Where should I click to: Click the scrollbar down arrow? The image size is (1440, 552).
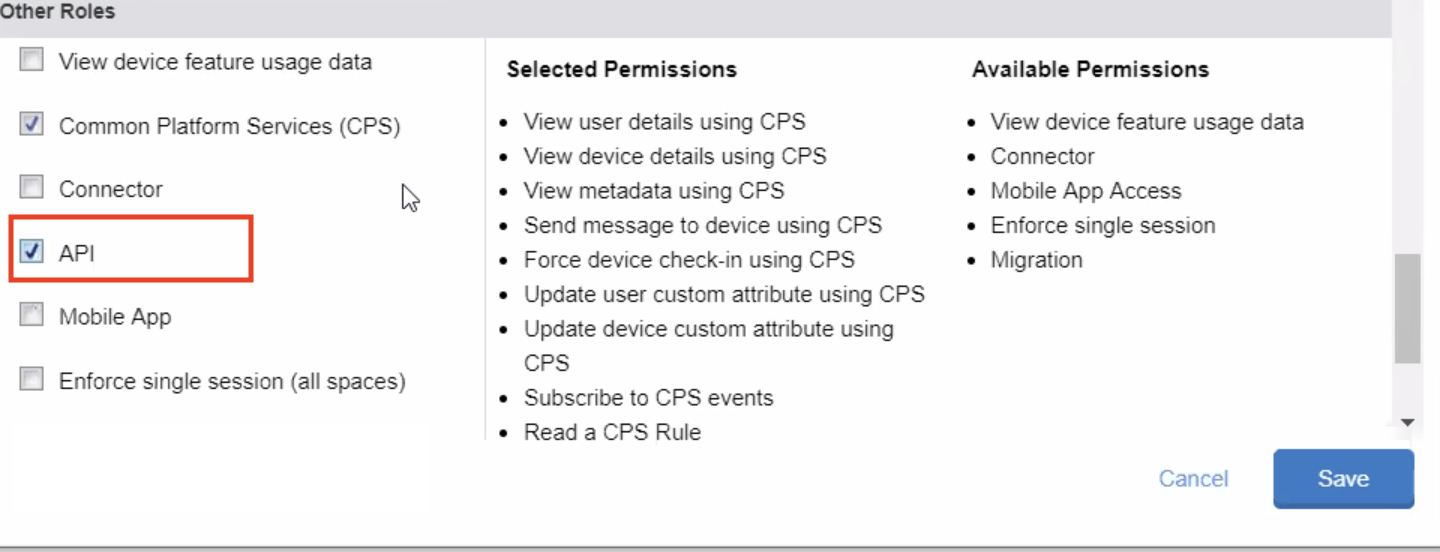pos(1408,423)
